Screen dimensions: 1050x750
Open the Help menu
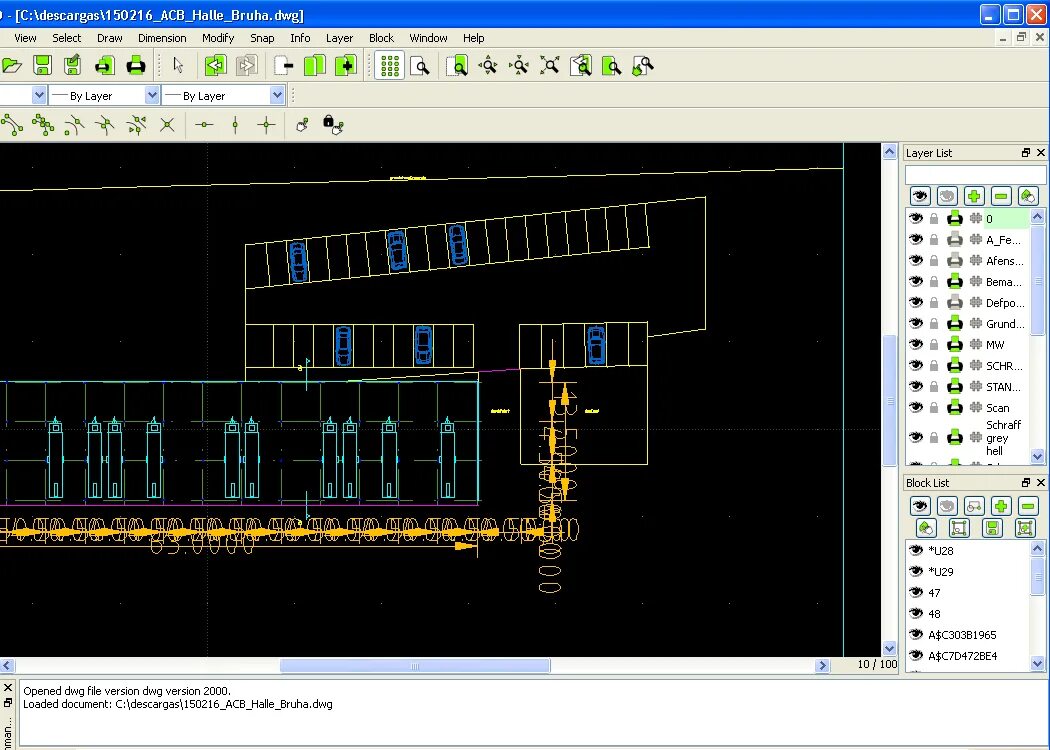pyautogui.click(x=473, y=38)
